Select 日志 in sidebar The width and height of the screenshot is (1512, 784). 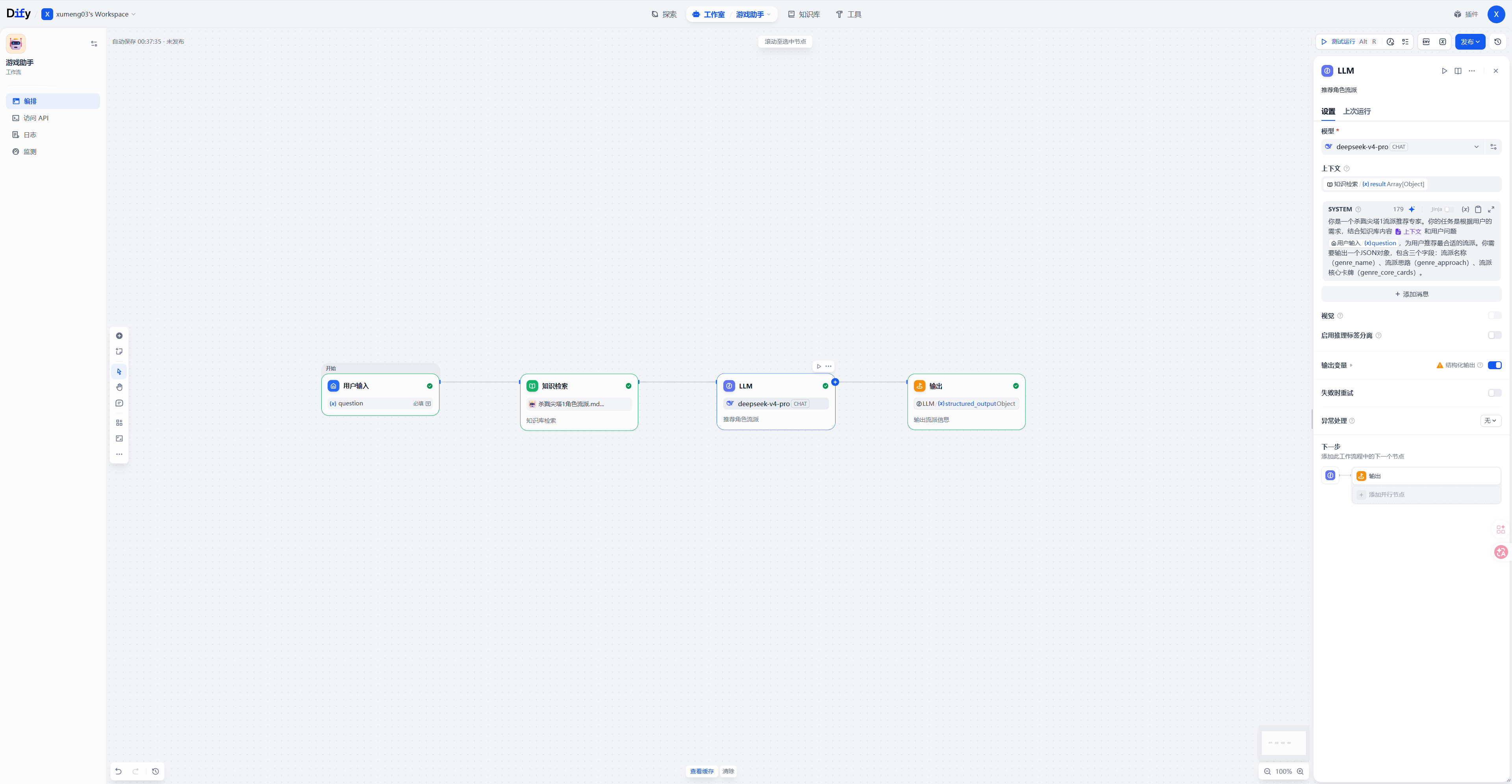53,135
